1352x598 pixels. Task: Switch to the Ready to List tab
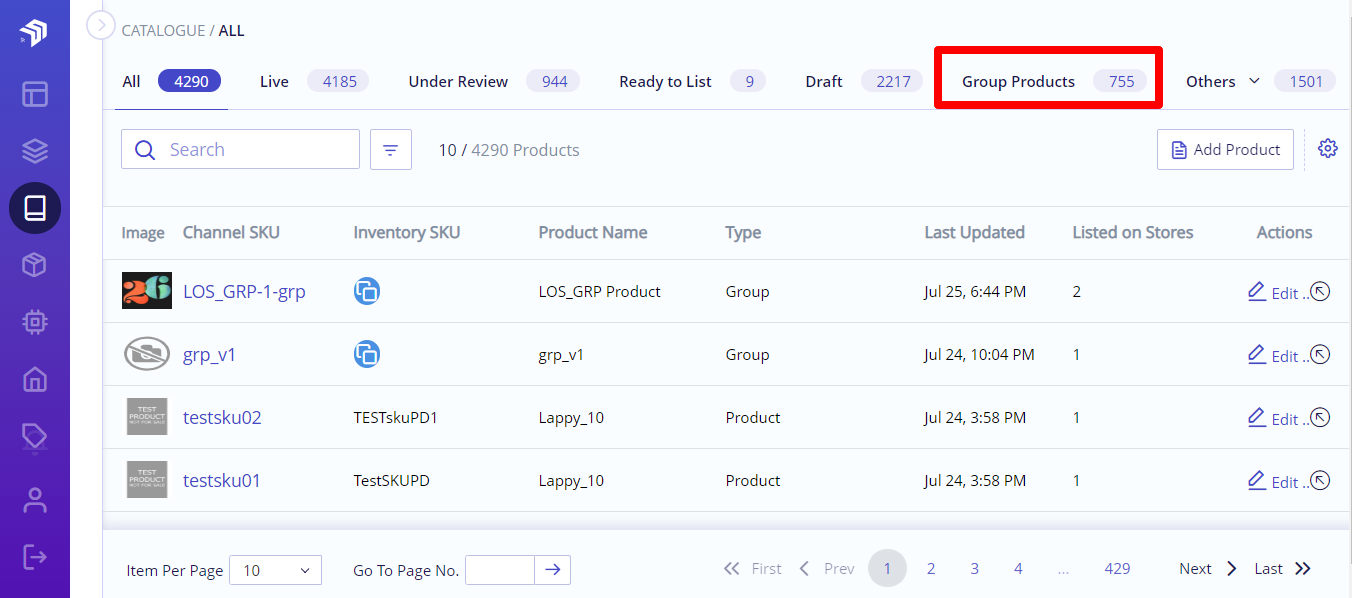(x=692, y=81)
